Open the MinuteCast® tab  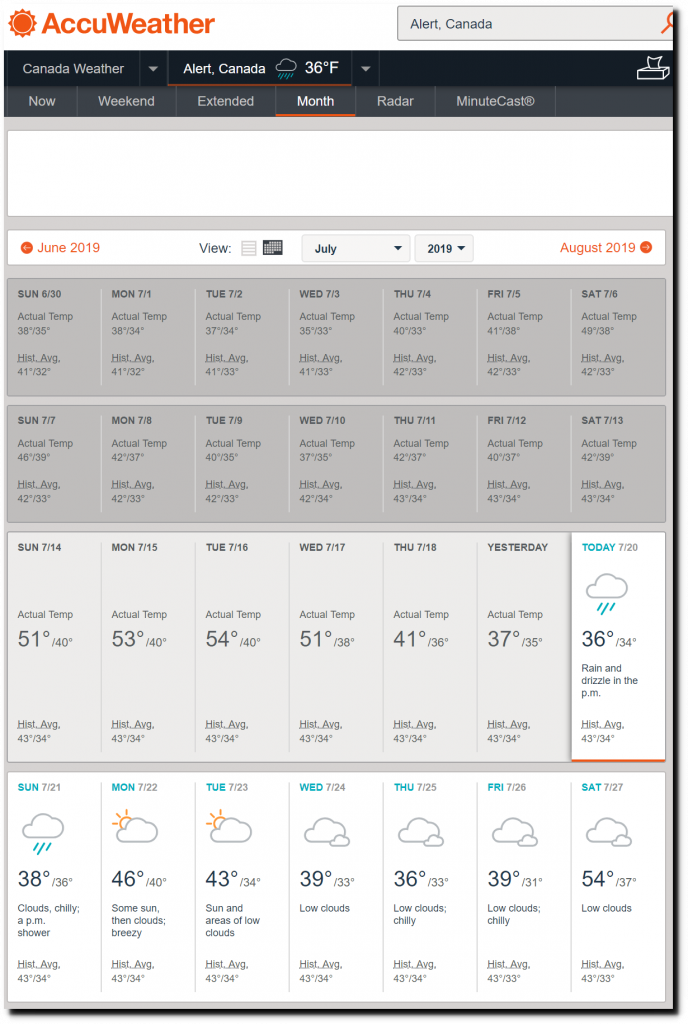[x=495, y=101]
